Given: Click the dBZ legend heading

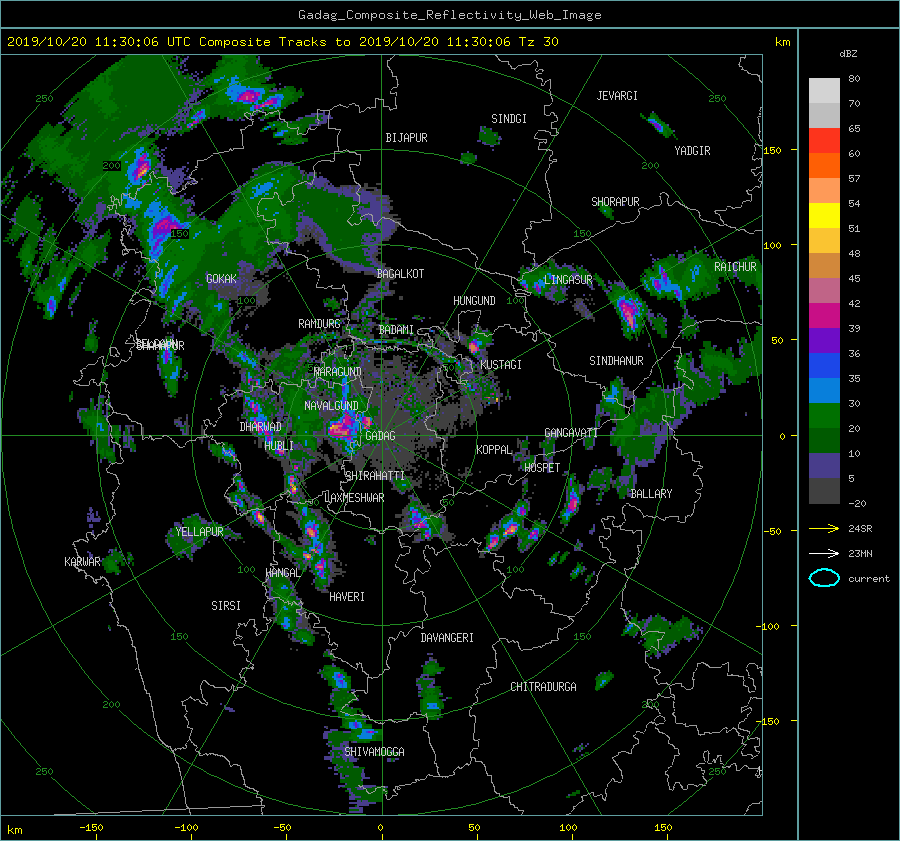Looking at the screenshot, I should click(848, 54).
